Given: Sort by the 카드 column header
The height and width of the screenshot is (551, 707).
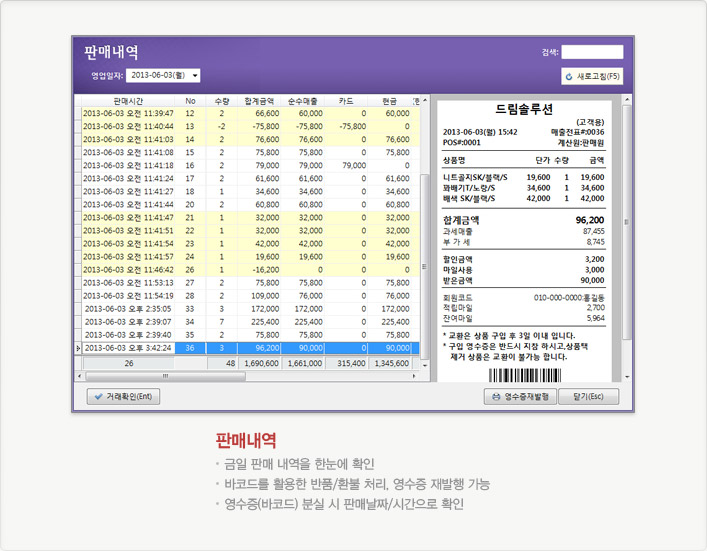Looking at the screenshot, I should pos(346,101).
